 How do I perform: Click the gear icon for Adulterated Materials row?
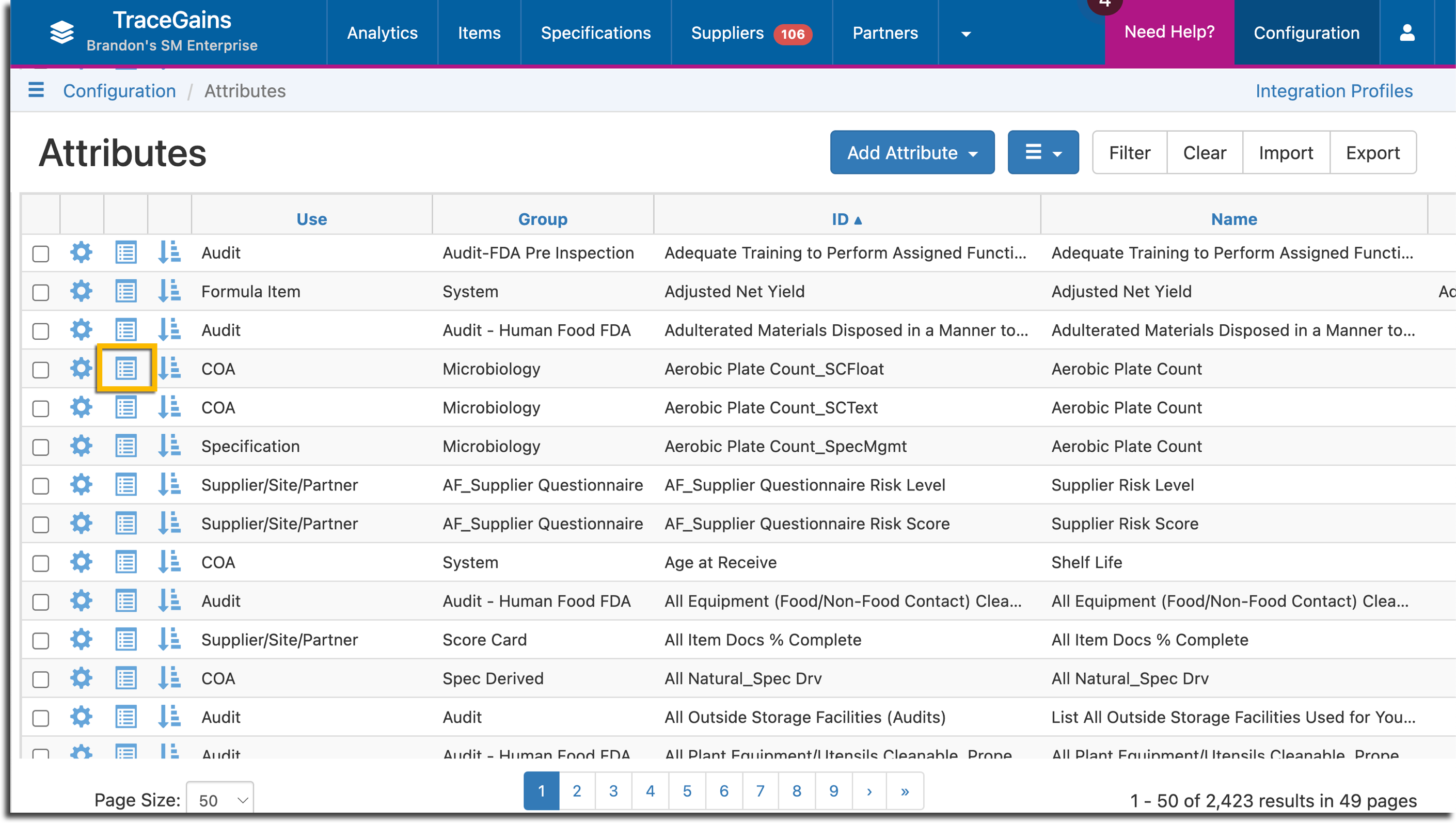(x=82, y=330)
